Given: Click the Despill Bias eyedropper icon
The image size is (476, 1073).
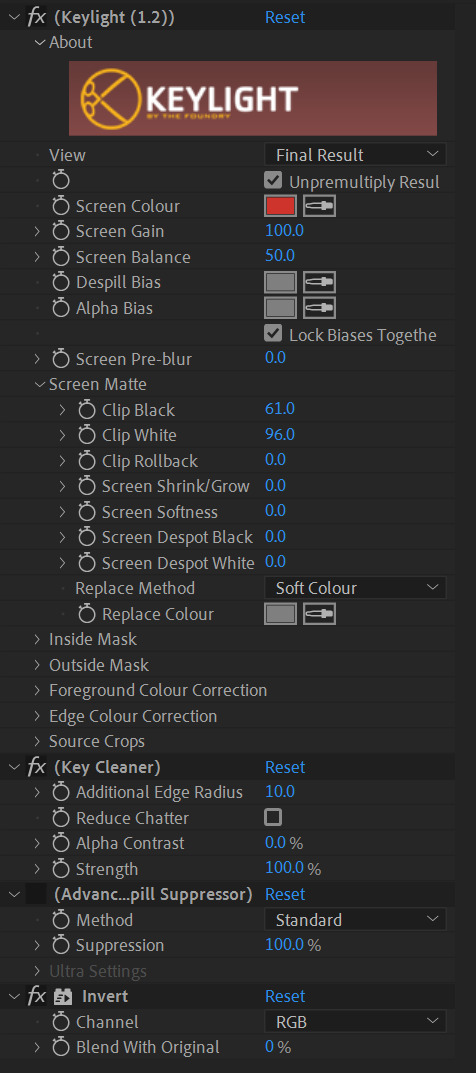Looking at the screenshot, I should [319, 282].
